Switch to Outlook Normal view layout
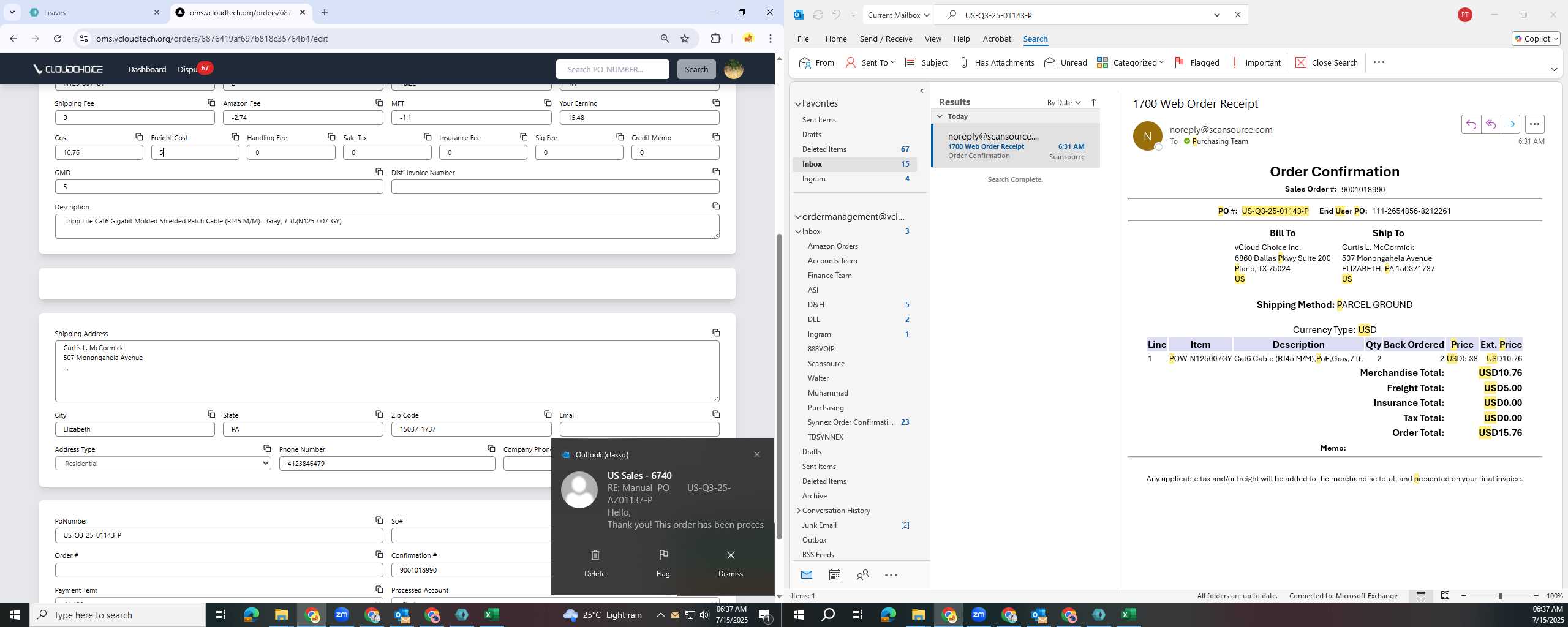This screenshot has height=627, width=1568. pos(1420,596)
